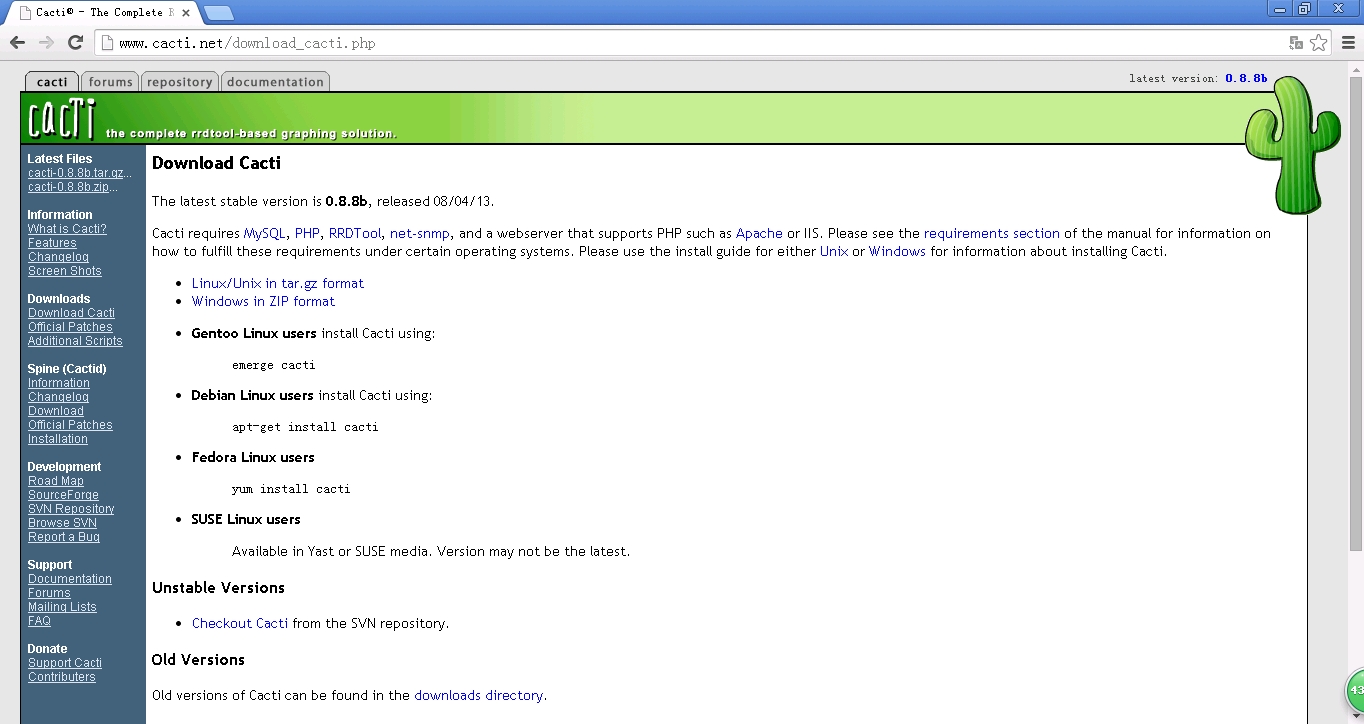
Task: Open the documentation site tab
Action: pos(275,82)
